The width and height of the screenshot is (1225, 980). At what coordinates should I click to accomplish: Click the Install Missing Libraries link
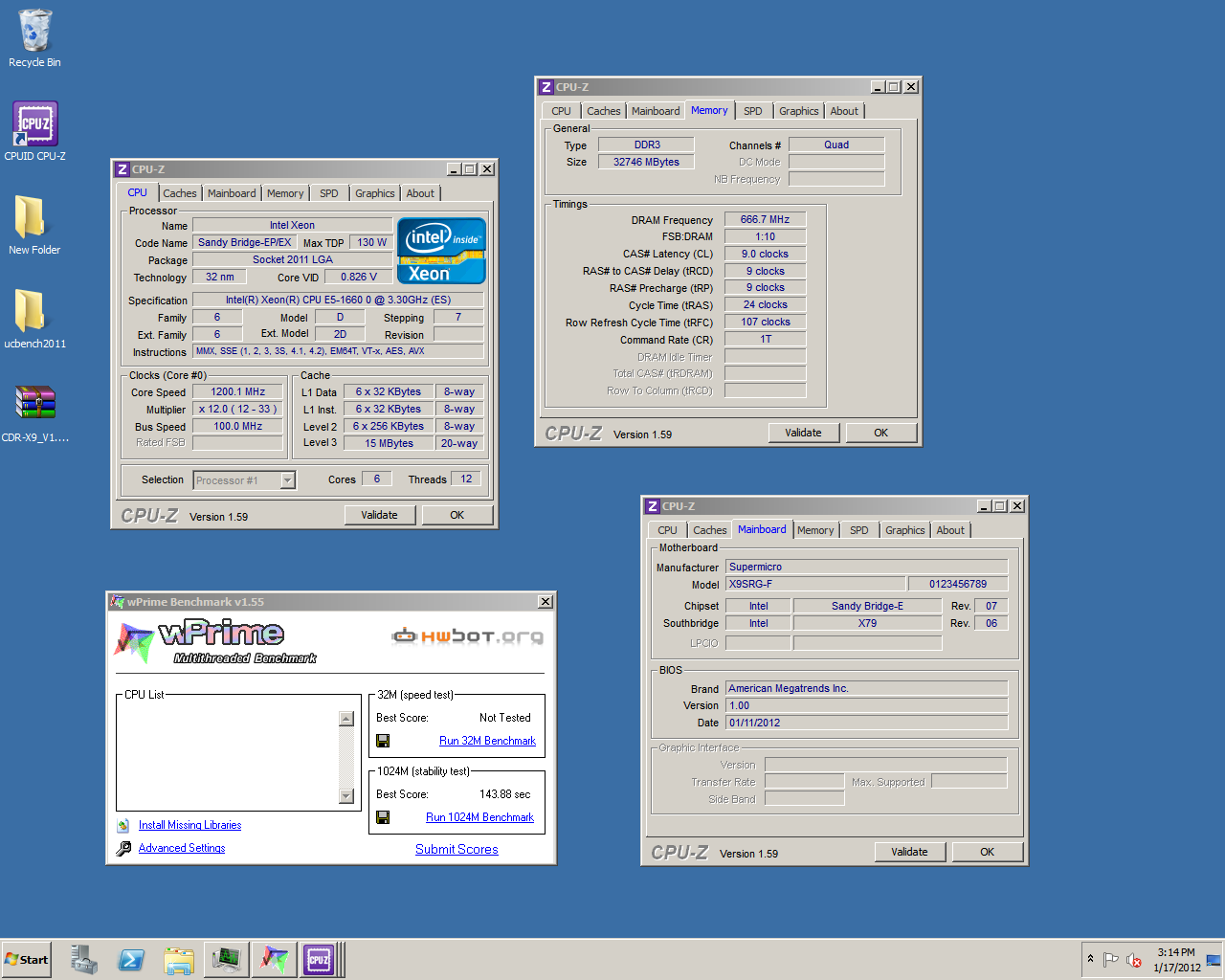[x=189, y=825]
